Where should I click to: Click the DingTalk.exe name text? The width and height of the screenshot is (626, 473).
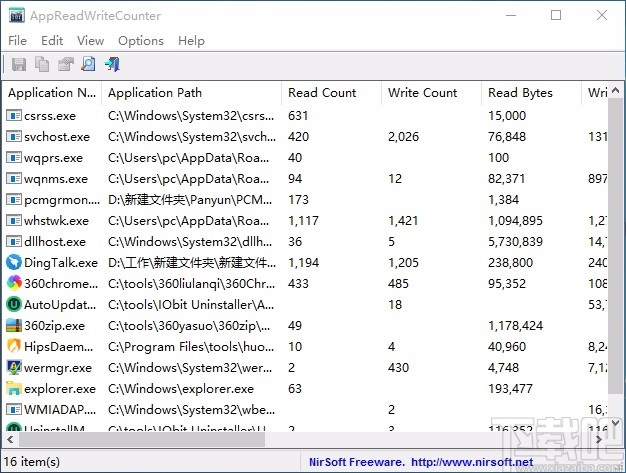61,262
